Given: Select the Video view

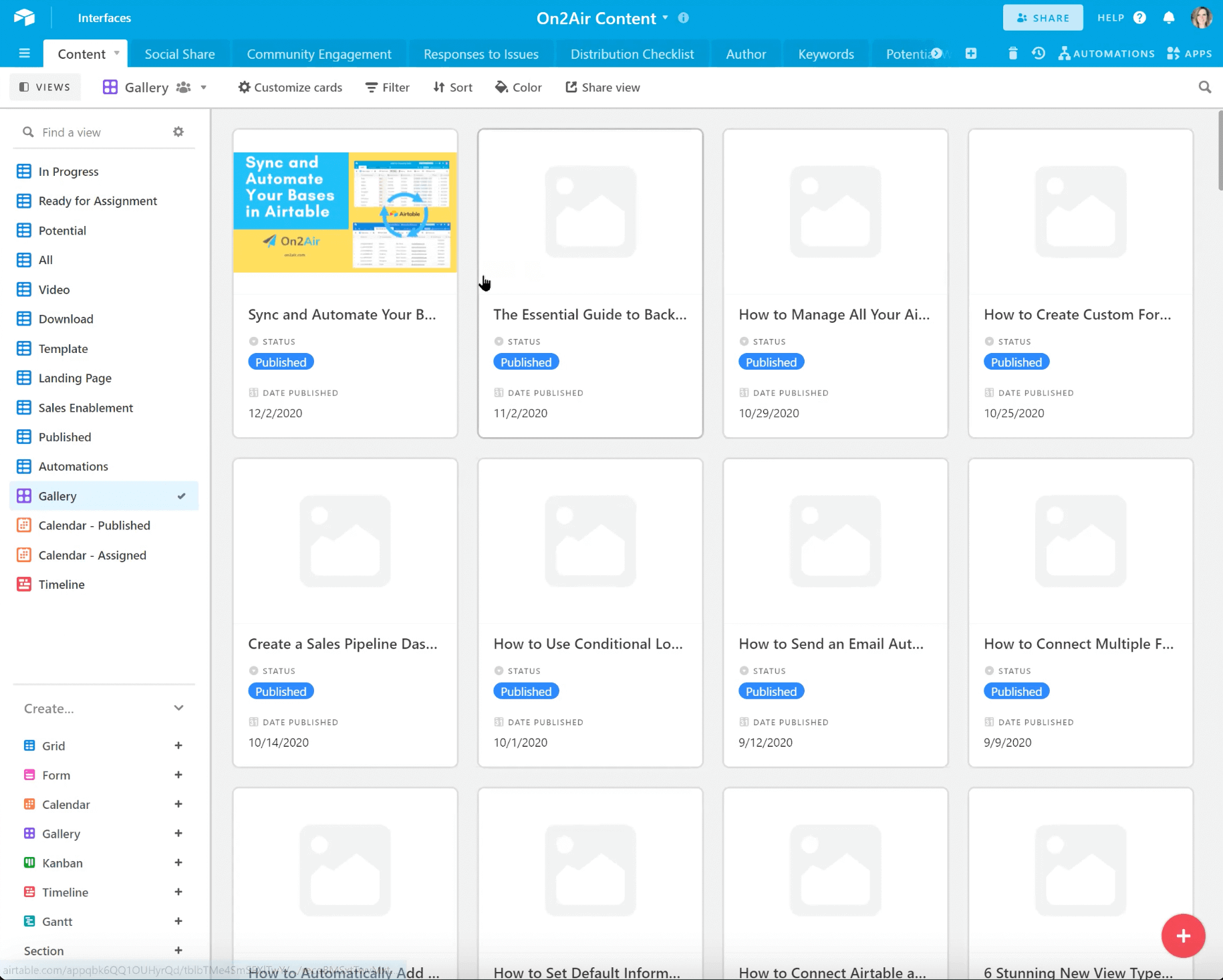Looking at the screenshot, I should [104, 289].
